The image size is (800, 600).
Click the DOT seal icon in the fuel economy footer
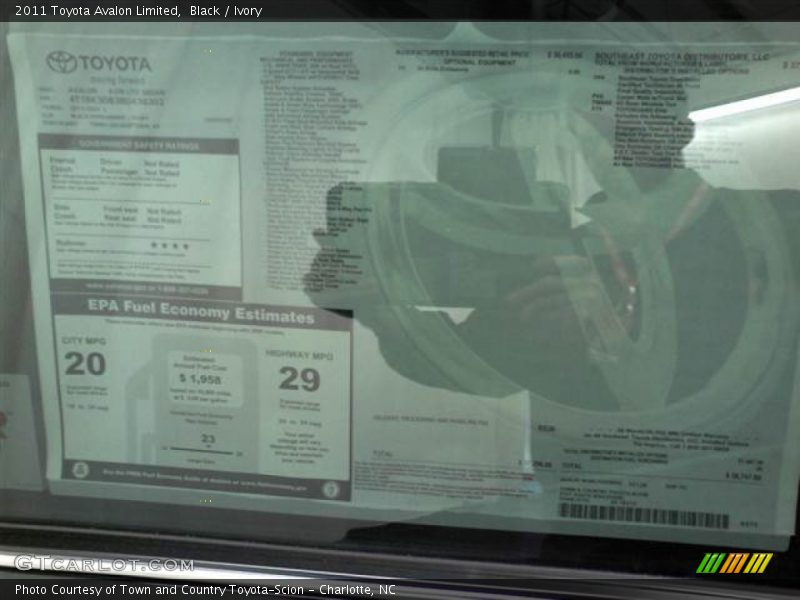click(x=331, y=490)
